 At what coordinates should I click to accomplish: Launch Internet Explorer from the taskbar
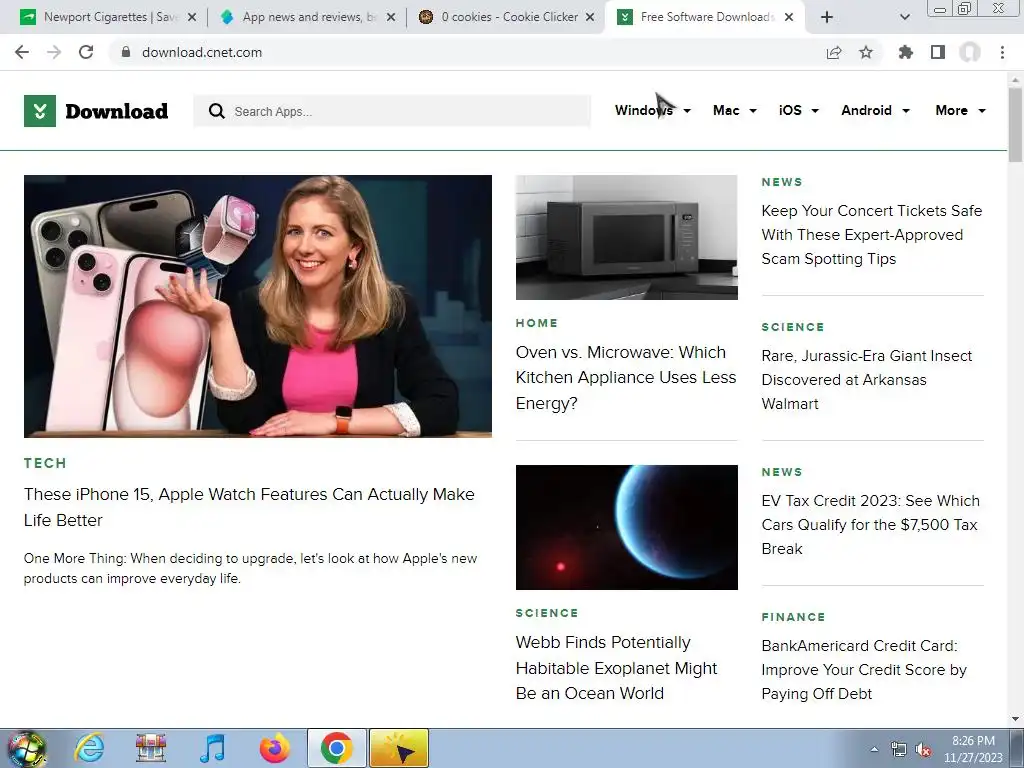tap(89, 748)
